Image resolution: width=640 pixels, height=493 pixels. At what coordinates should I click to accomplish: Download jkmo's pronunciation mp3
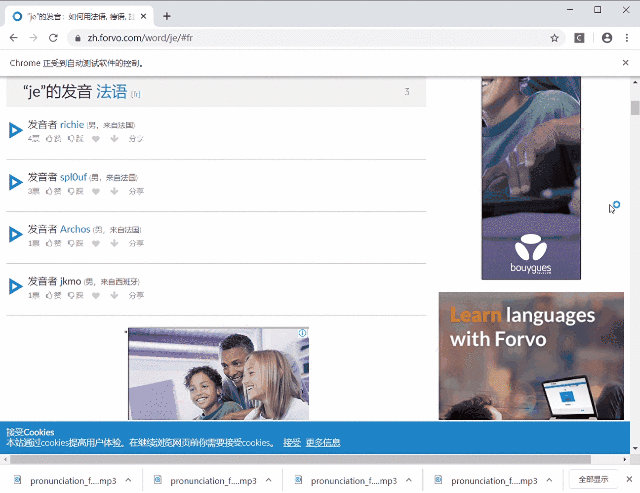[114, 295]
